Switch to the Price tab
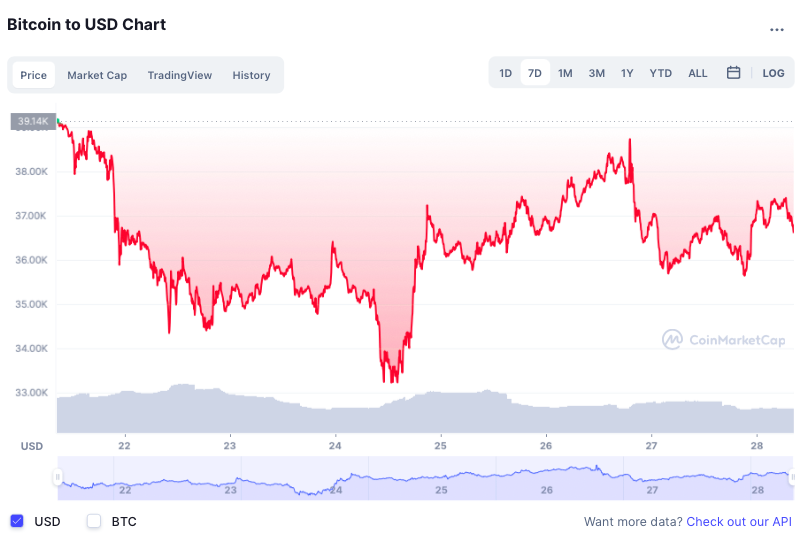 [33, 75]
